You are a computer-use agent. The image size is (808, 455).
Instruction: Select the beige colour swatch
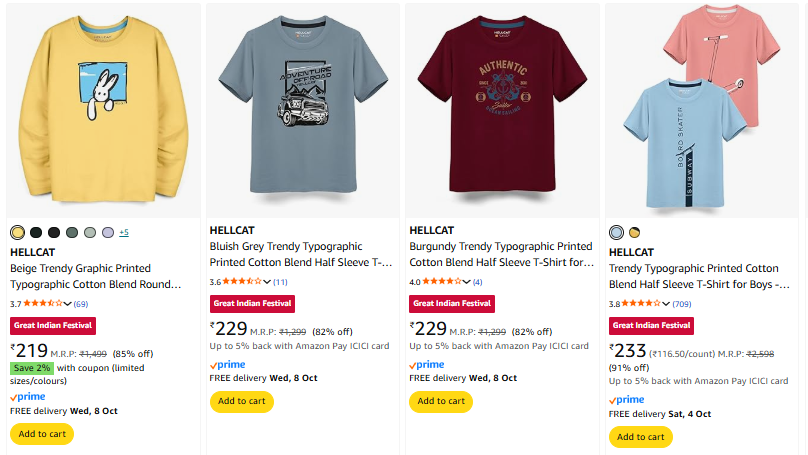[x=17, y=233]
